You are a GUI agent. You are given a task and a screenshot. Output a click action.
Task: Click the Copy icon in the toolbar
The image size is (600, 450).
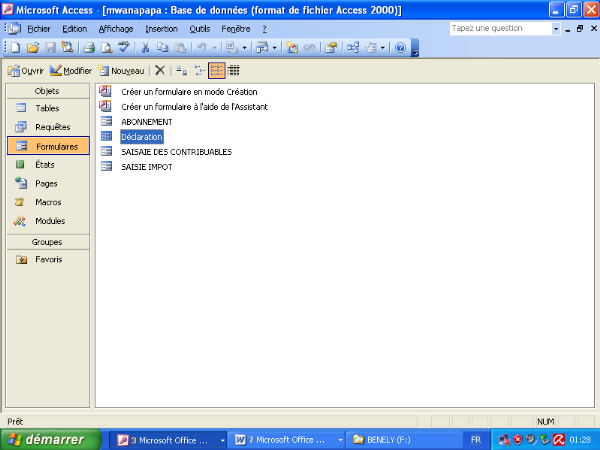pyautogui.click(x=163, y=48)
